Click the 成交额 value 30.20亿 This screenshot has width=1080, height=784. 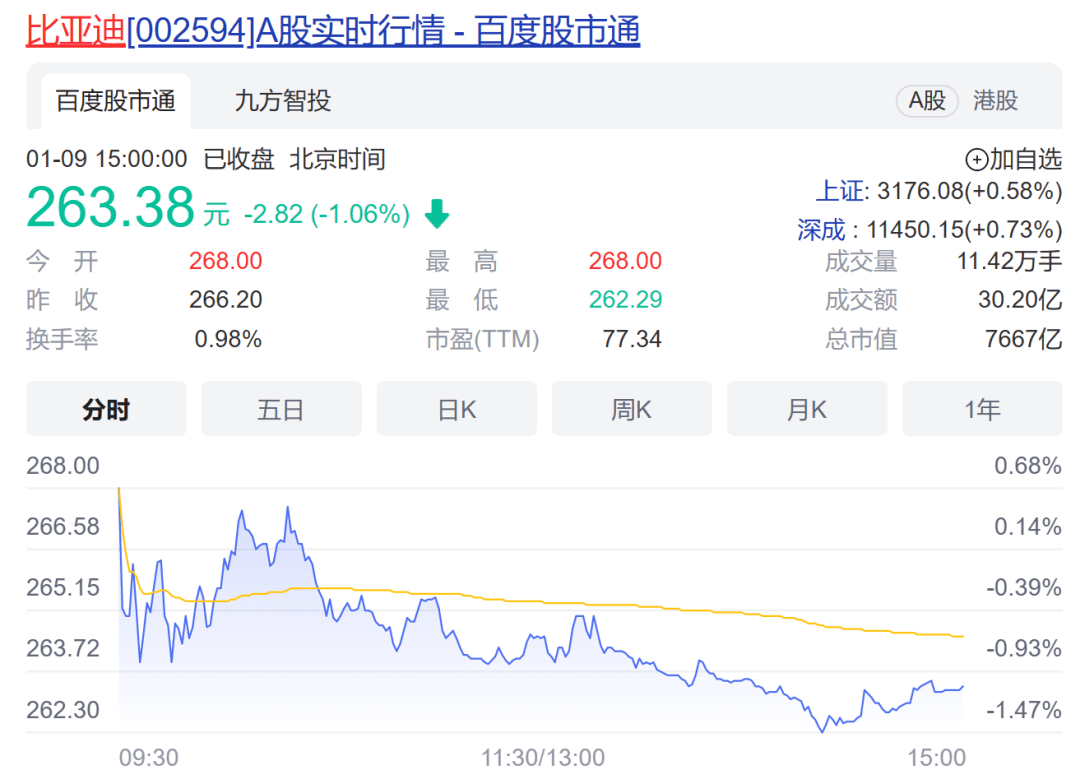[1021, 300]
